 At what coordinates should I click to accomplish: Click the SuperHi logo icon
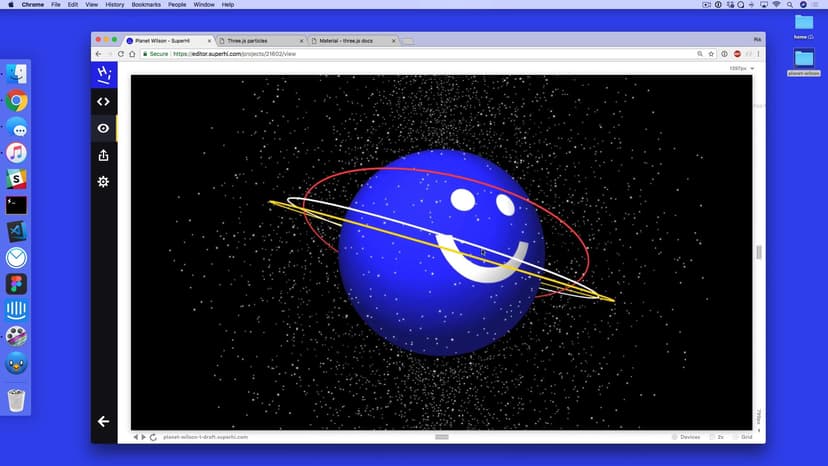click(x=103, y=74)
